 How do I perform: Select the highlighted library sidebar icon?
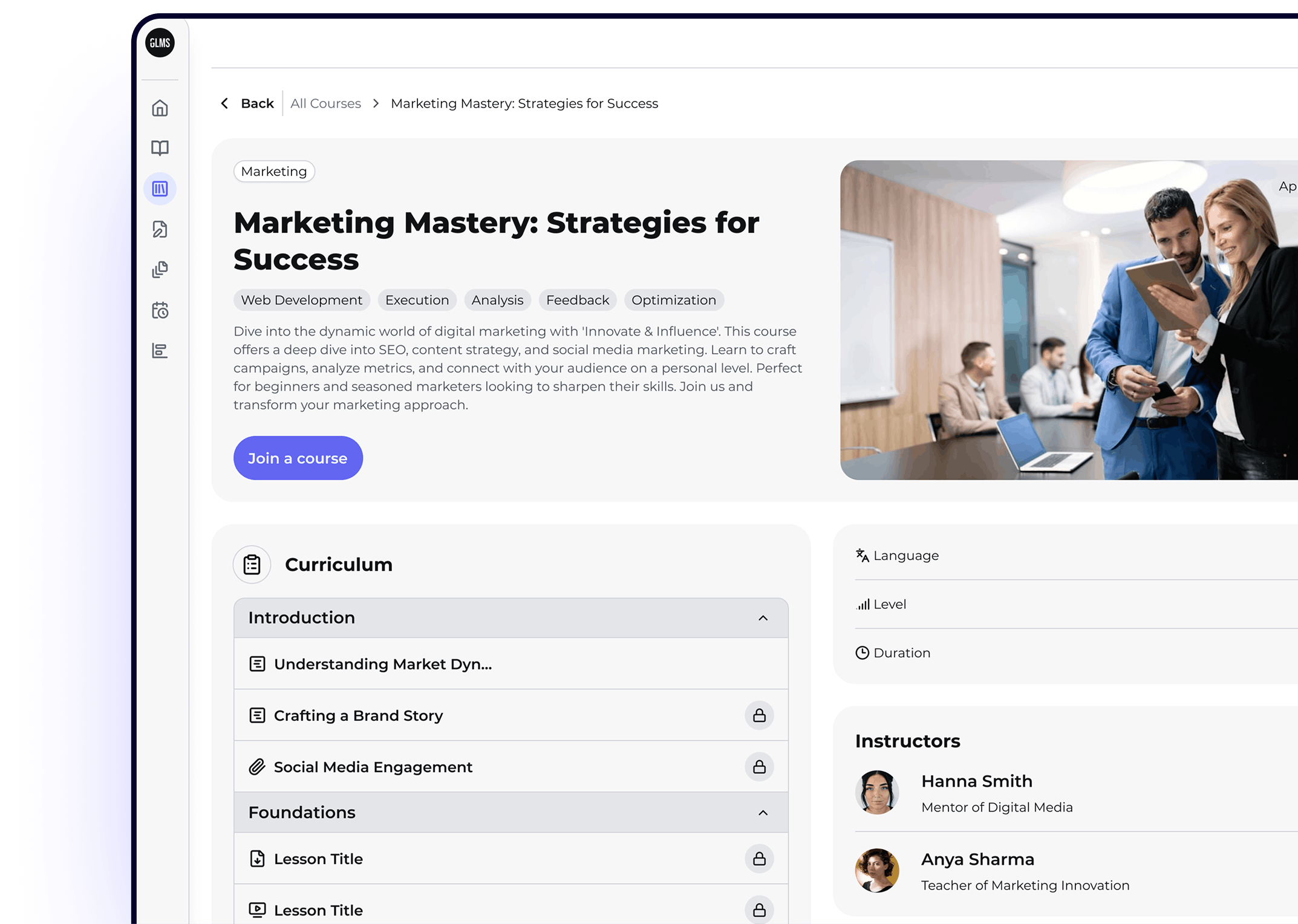coord(160,189)
